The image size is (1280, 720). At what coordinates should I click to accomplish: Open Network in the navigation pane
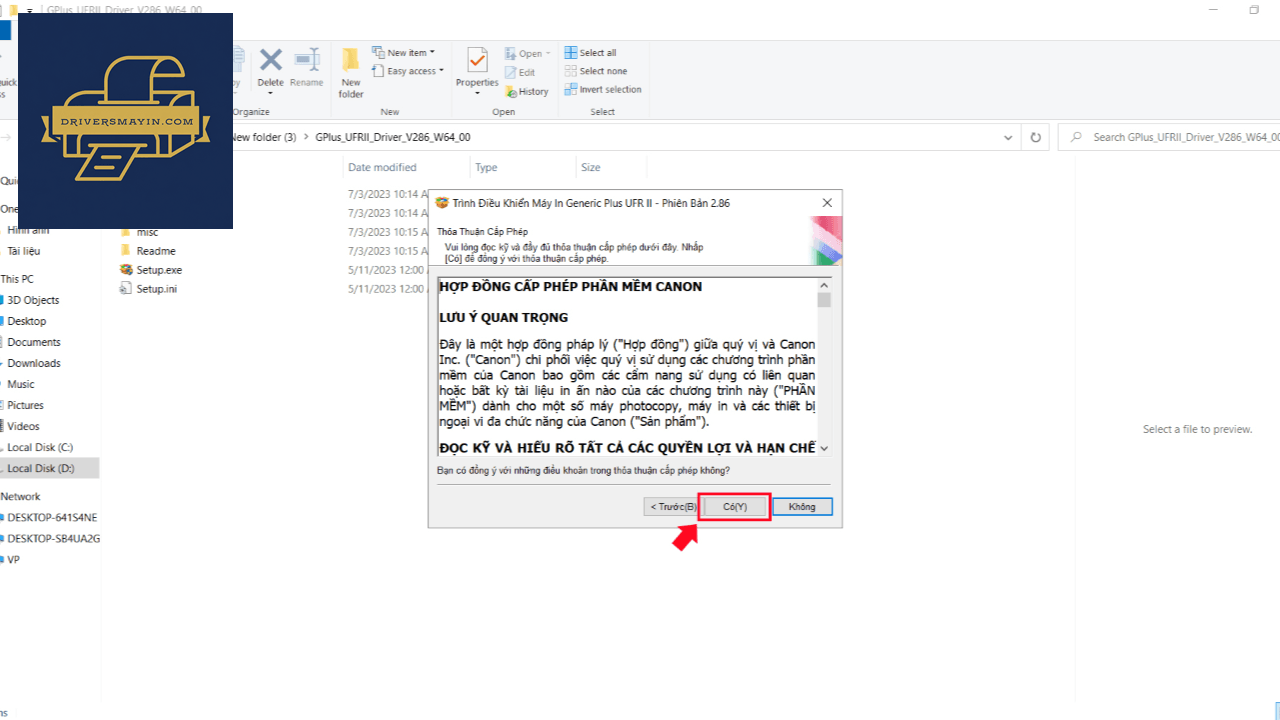click(20, 496)
